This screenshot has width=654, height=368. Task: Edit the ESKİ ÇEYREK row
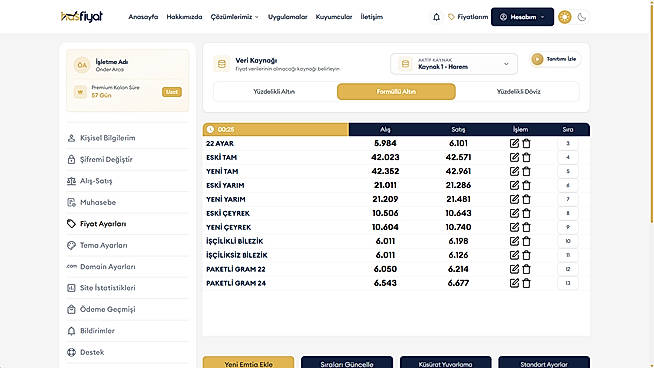[514, 213]
